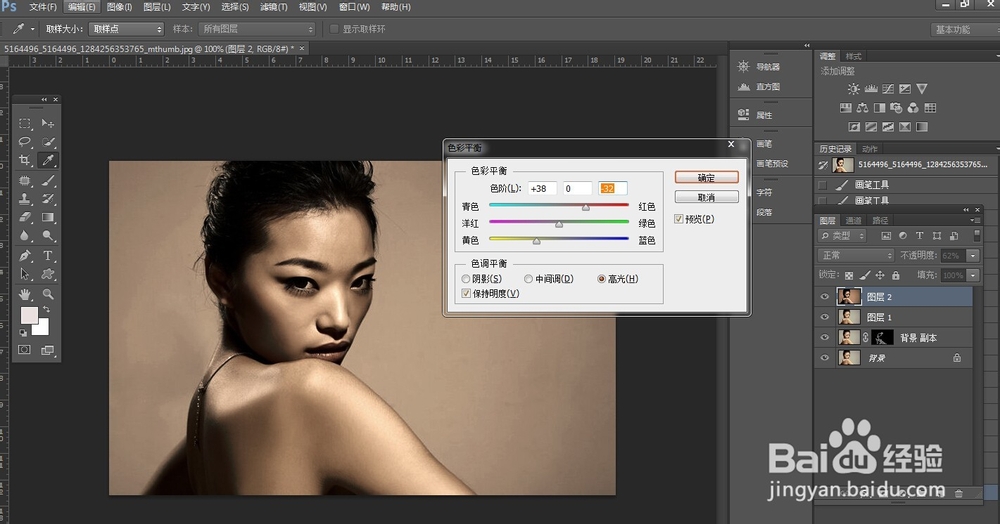
Task: Add a Color Balance adjustment
Action: tap(862, 108)
